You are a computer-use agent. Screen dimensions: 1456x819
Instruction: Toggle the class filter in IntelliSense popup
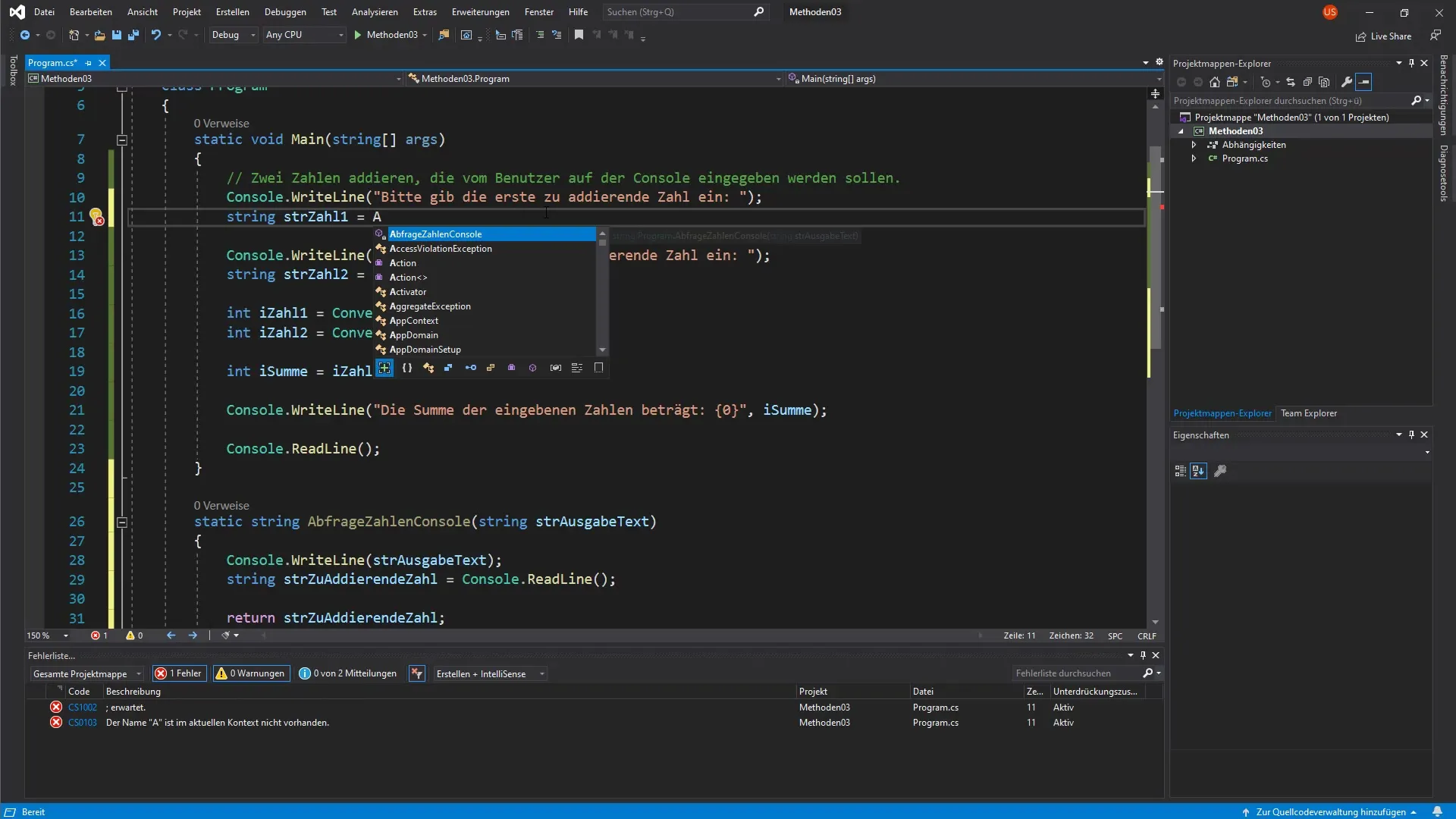[x=428, y=368]
